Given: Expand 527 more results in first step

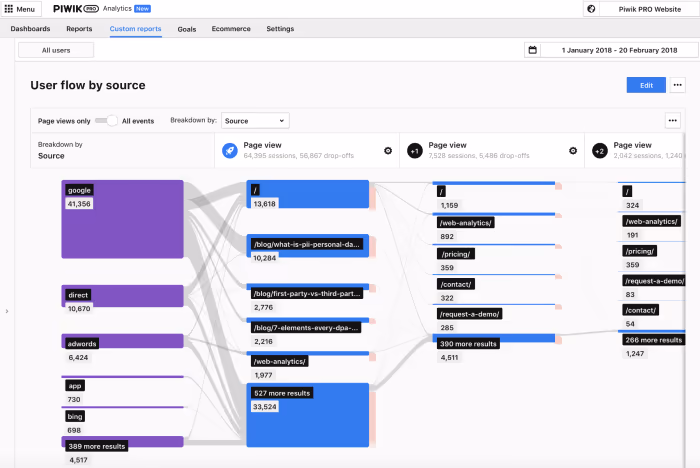Looking at the screenshot, I should pos(282,393).
